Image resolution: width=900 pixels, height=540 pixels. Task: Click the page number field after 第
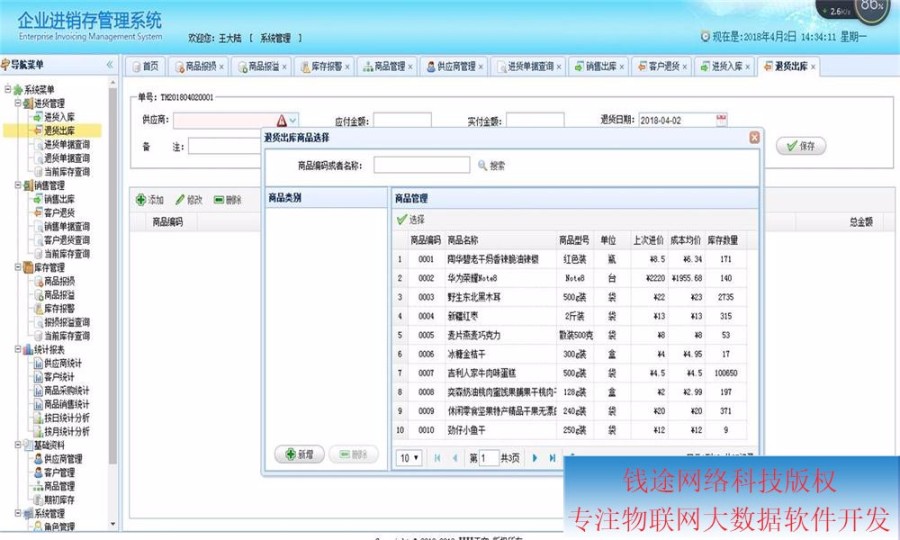point(489,458)
